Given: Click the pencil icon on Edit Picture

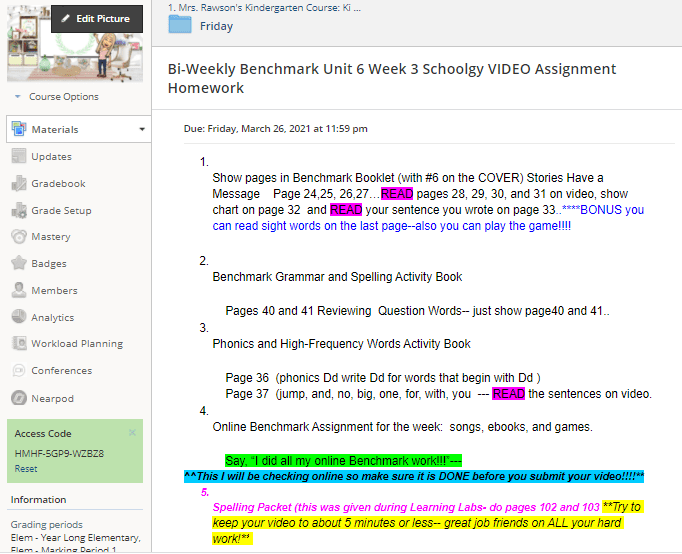Looking at the screenshot, I should point(65,19).
